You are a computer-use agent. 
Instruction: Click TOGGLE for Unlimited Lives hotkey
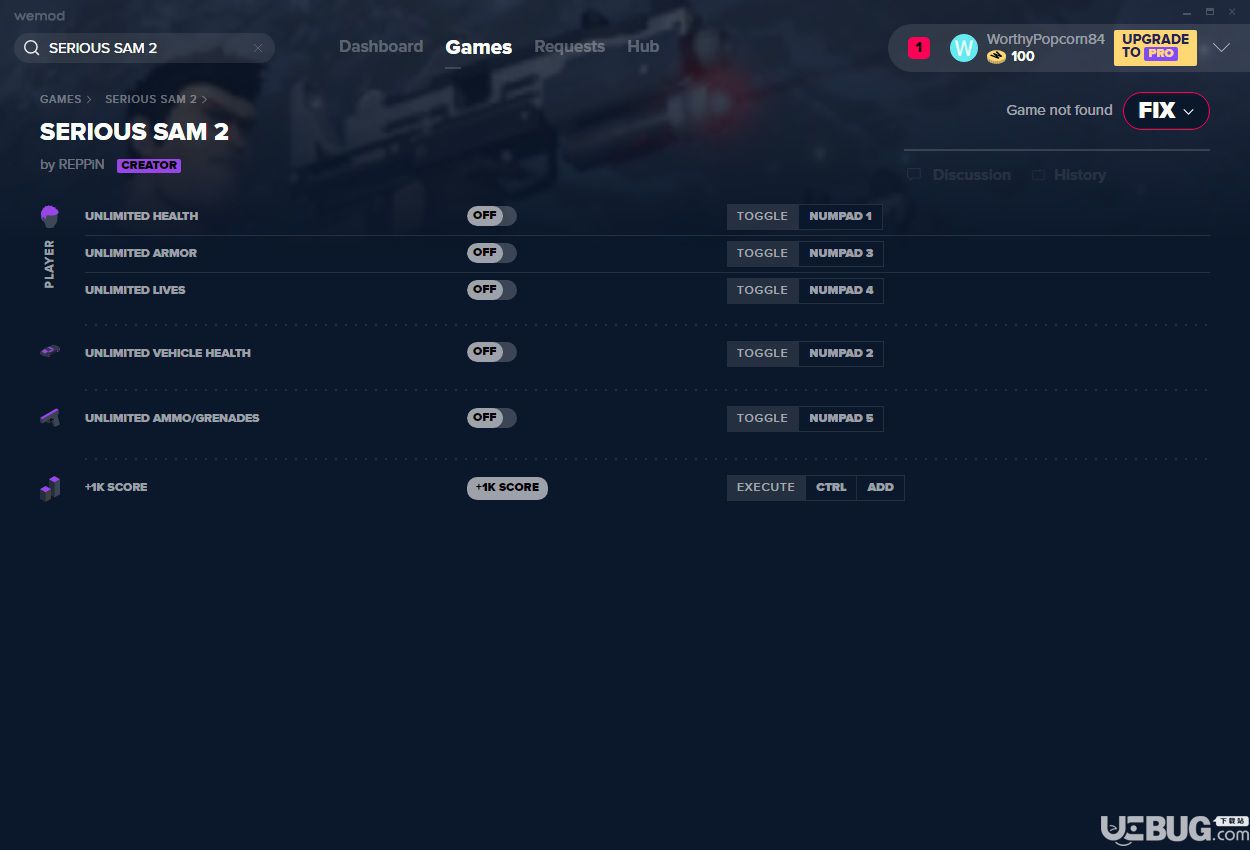point(763,290)
